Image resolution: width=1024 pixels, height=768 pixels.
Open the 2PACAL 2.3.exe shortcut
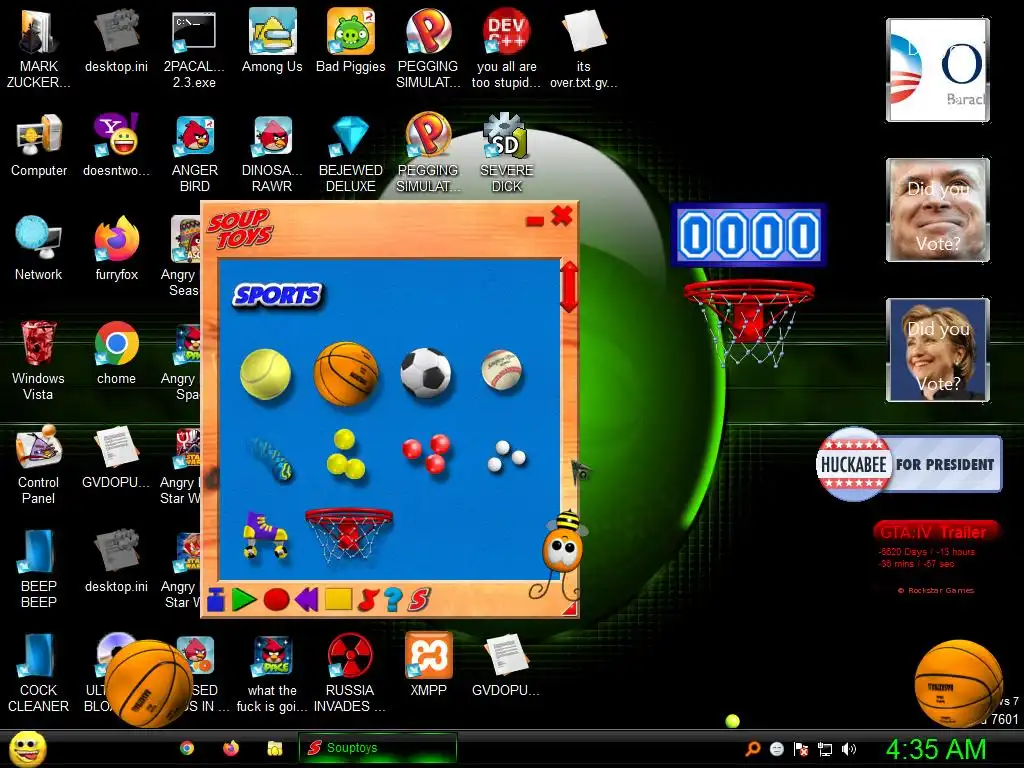pos(194,49)
